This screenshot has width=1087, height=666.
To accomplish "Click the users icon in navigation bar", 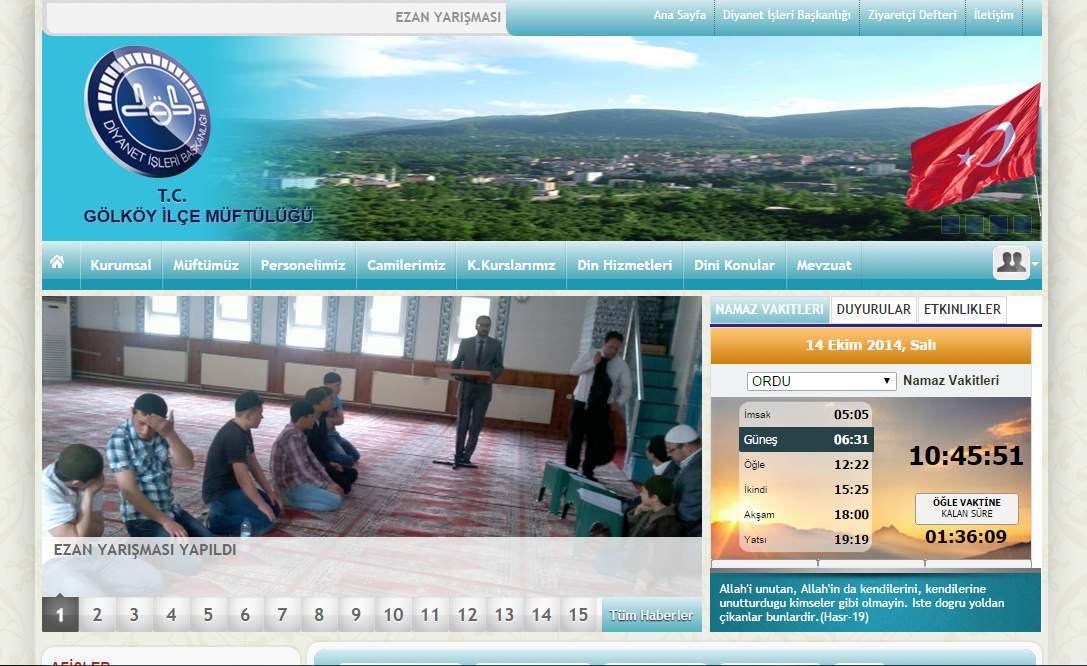I will [1011, 263].
